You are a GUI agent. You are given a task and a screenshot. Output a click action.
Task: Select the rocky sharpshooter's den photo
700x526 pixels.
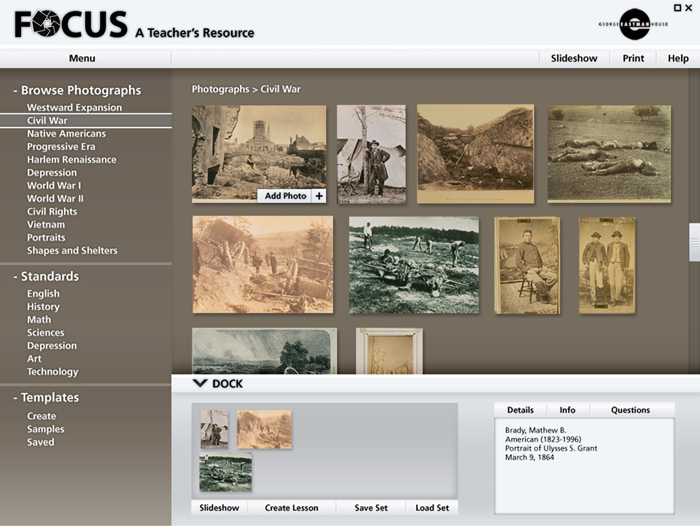[x=475, y=154]
